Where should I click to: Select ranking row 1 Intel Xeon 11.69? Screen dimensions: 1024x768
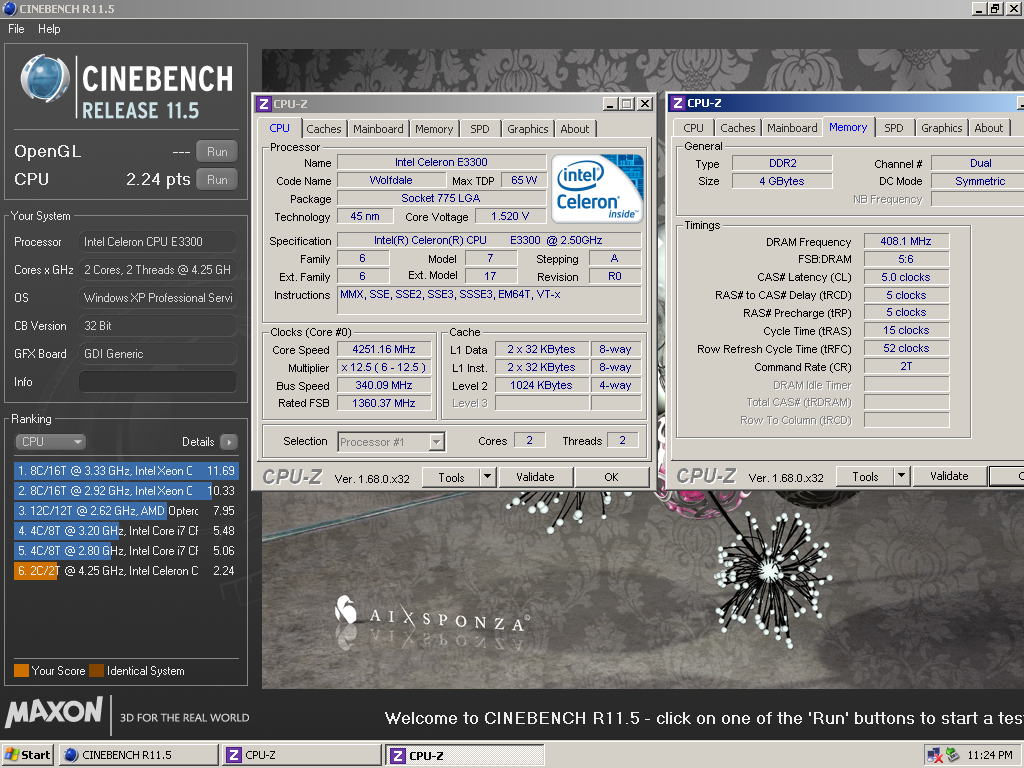[125, 471]
